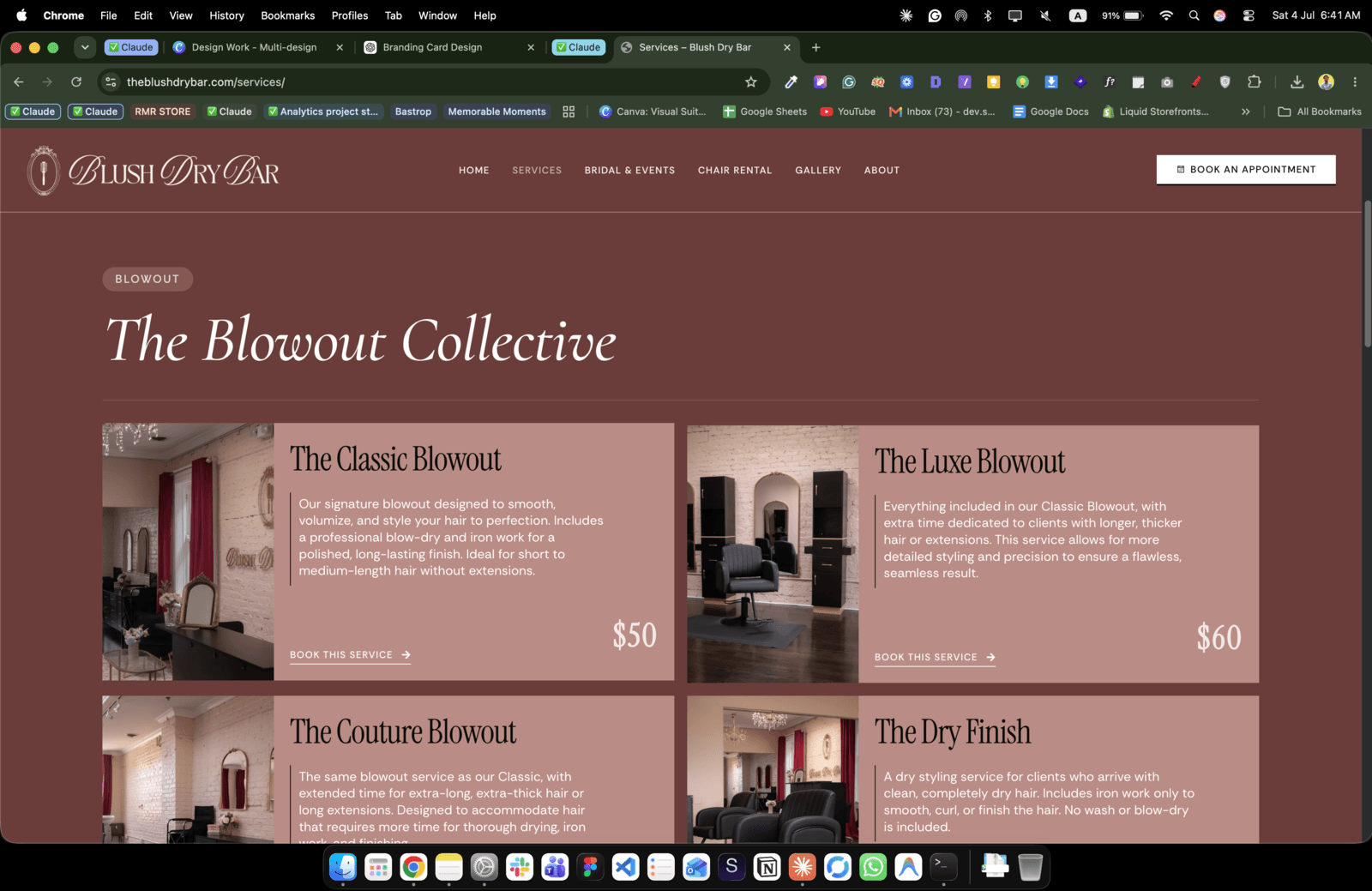Open the yellow lightbulb note extension
Image resolution: width=1372 pixels, height=891 pixels.
tap(993, 82)
